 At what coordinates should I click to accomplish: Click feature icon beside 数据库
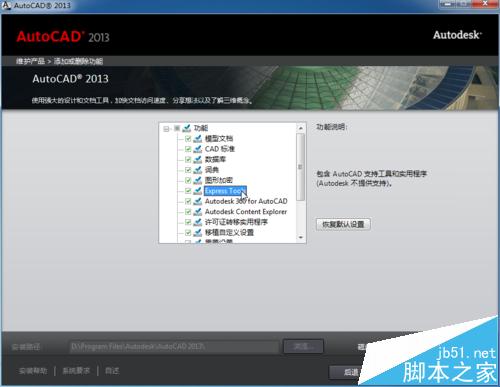coord(198,159)
